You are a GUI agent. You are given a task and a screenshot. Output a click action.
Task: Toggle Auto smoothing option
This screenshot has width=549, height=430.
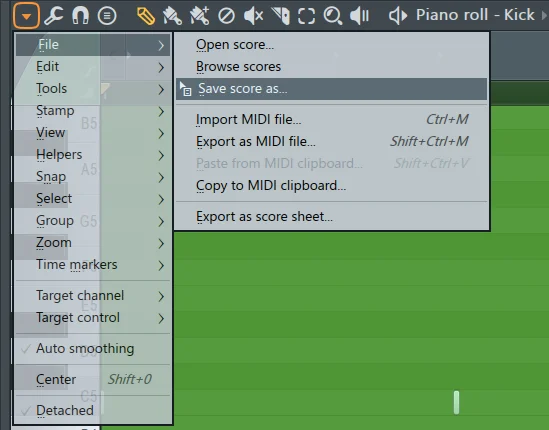pos(93,349)
